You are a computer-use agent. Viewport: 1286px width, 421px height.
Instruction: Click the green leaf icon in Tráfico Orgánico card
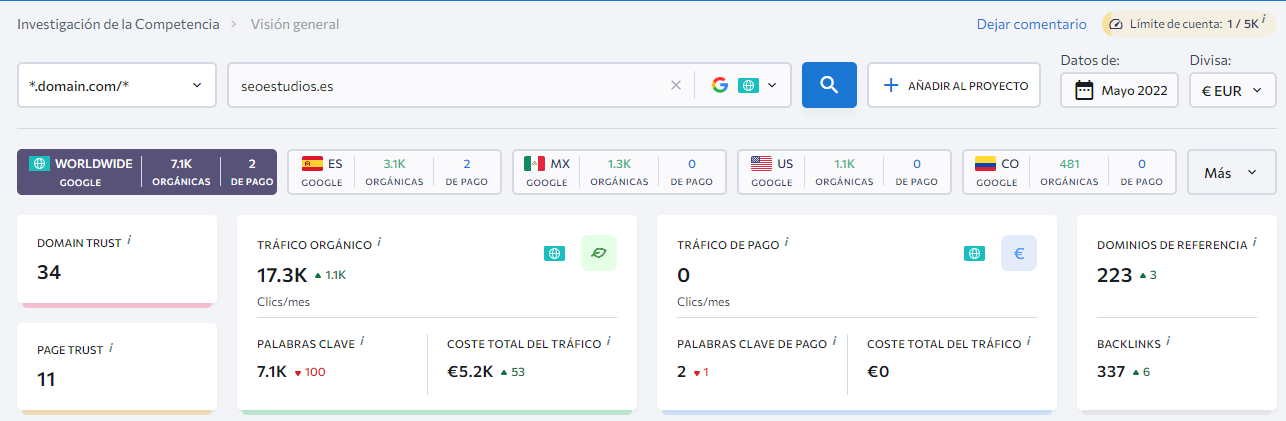coord(599,254)
